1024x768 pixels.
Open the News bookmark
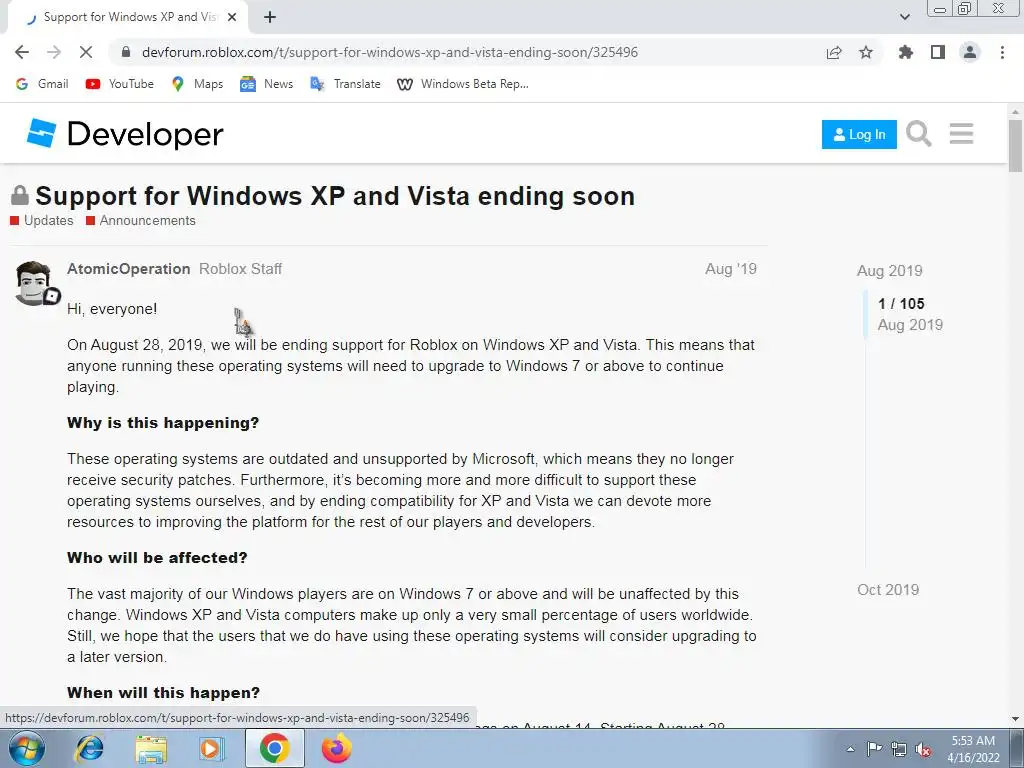click(x=266, y=84)
